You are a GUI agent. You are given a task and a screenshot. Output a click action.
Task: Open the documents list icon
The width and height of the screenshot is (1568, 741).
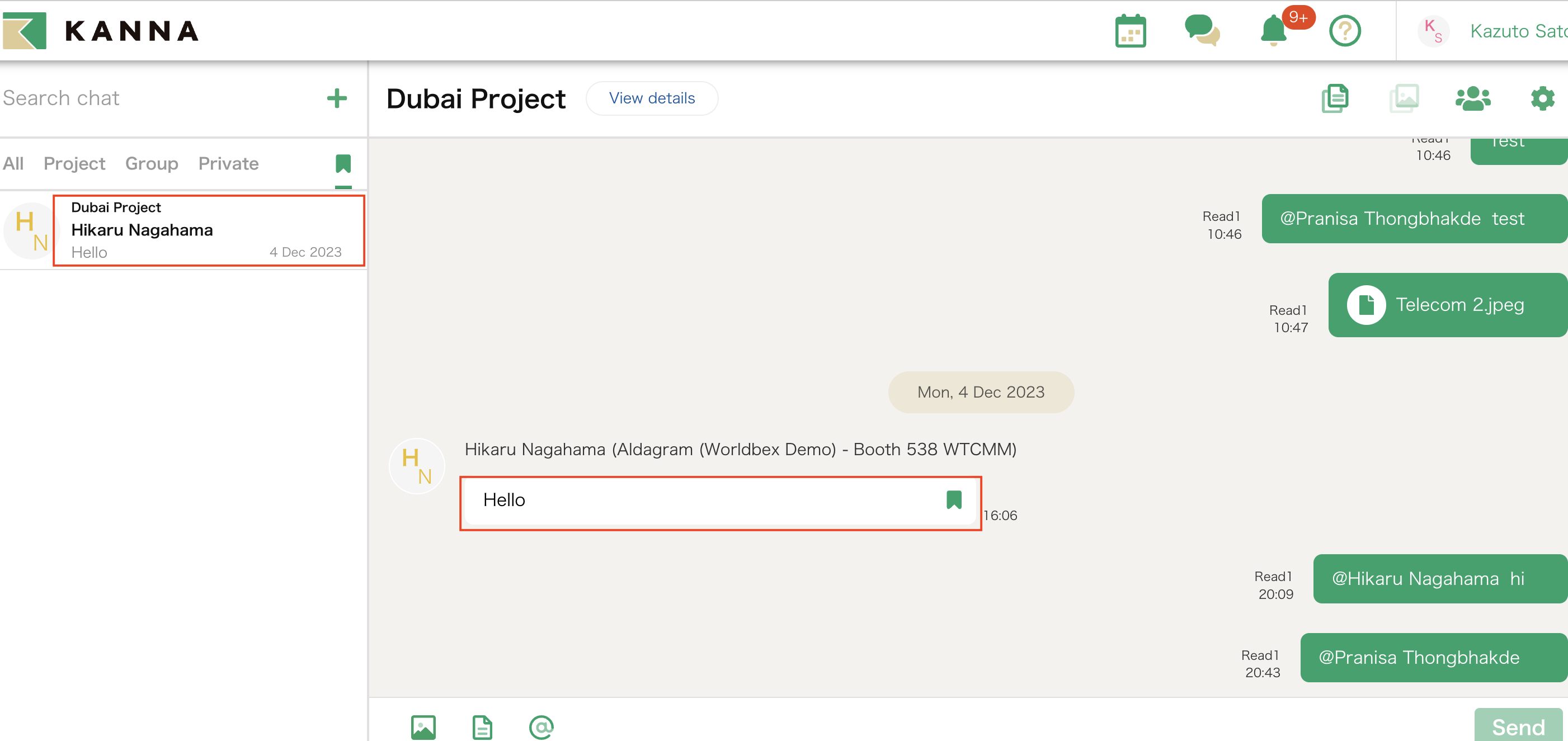[1335, 98]
